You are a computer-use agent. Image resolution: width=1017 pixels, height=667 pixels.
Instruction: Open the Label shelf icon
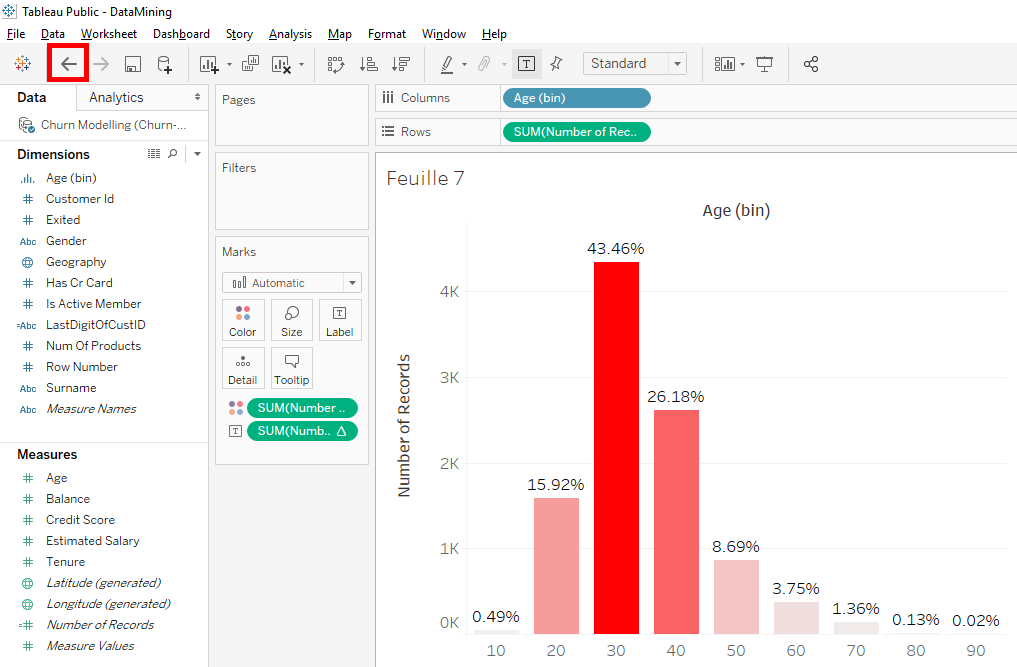(340, 320)
